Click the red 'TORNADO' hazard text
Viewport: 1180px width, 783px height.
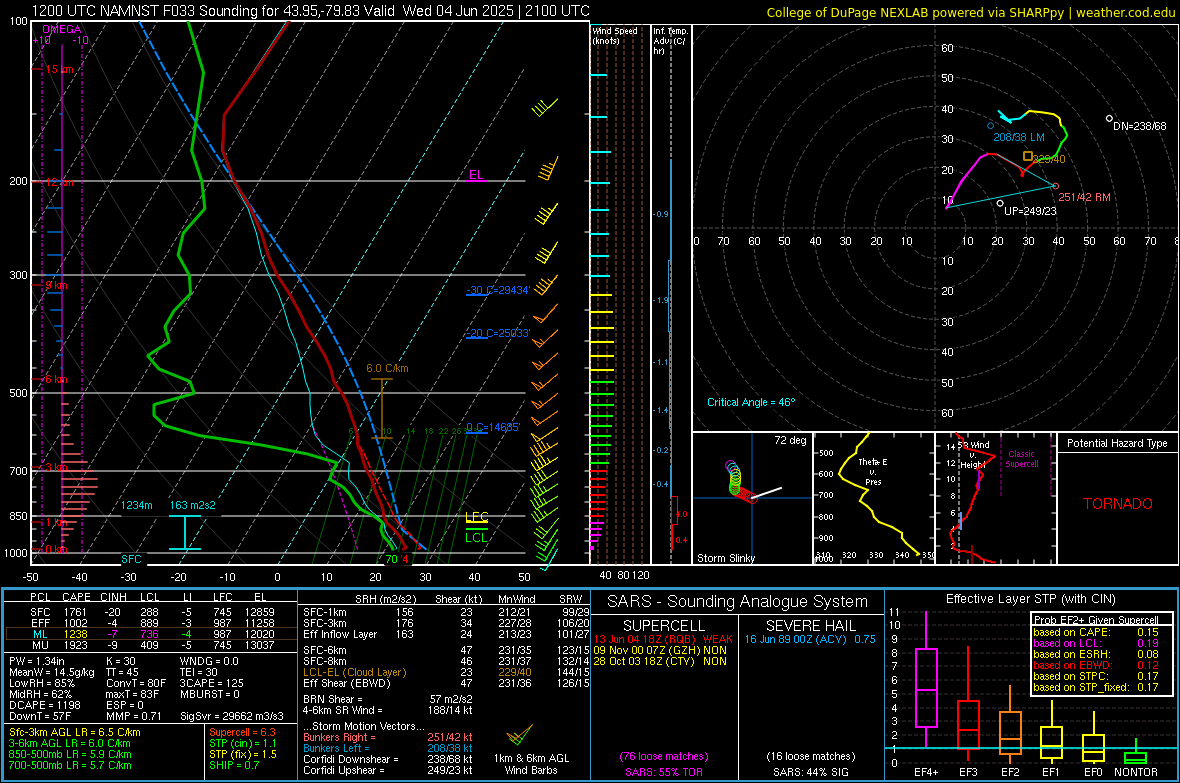[1118, 504]
